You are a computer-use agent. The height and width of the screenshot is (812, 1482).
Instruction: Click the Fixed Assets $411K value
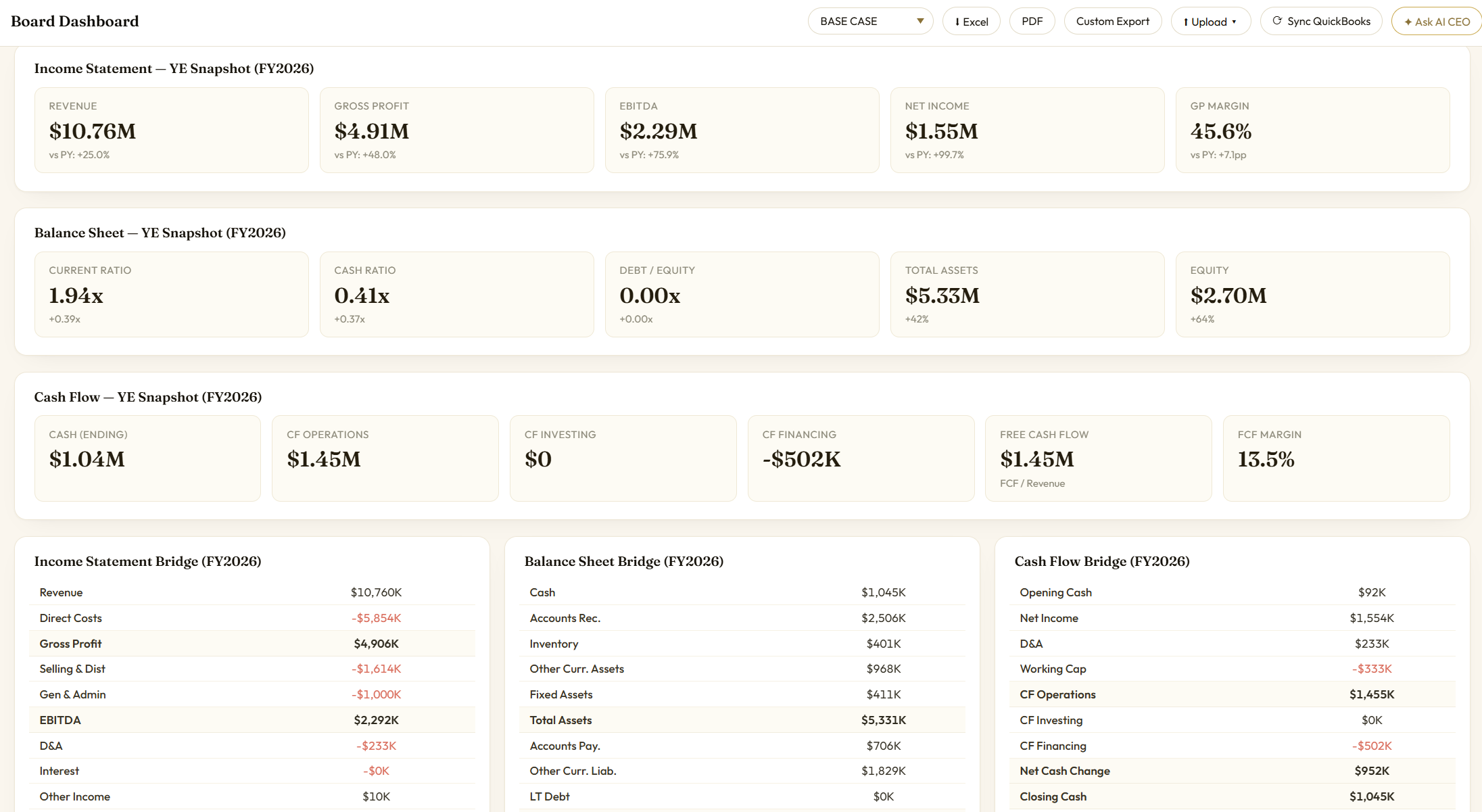click(883, 694)
